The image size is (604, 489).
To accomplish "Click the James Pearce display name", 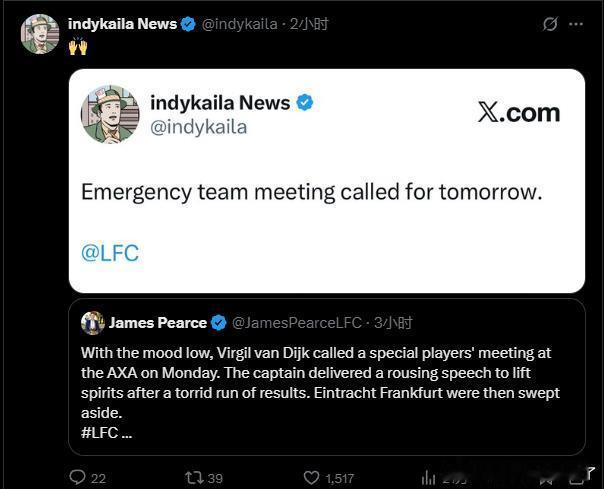I will (158, 323).
